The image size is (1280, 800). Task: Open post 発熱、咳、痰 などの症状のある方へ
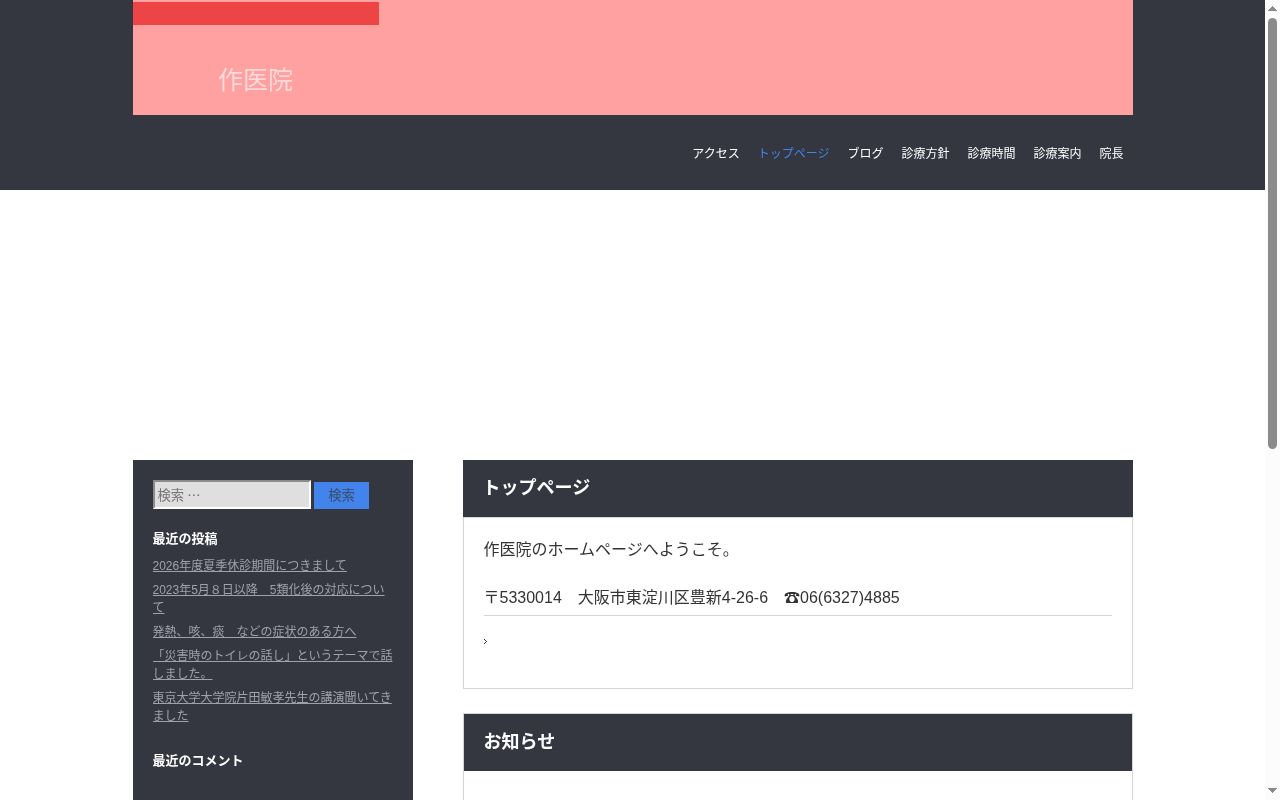coord(254,631)
